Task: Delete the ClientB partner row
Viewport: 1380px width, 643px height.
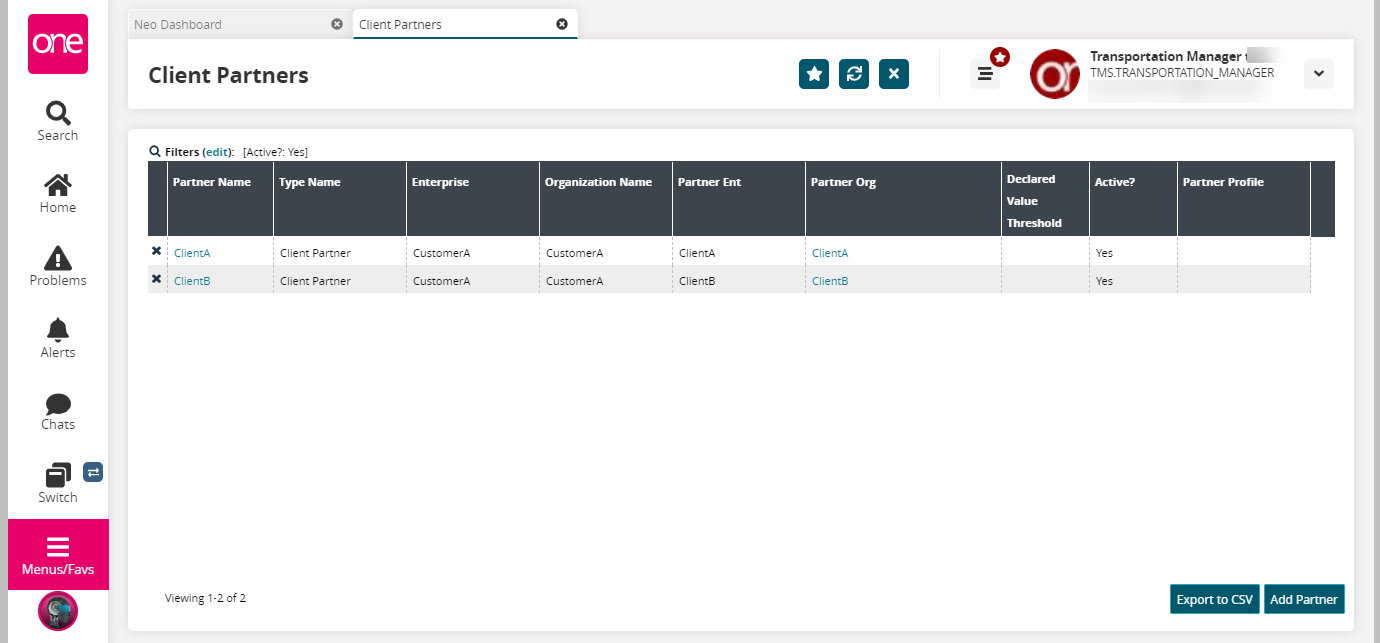Action: click(156, 280)
